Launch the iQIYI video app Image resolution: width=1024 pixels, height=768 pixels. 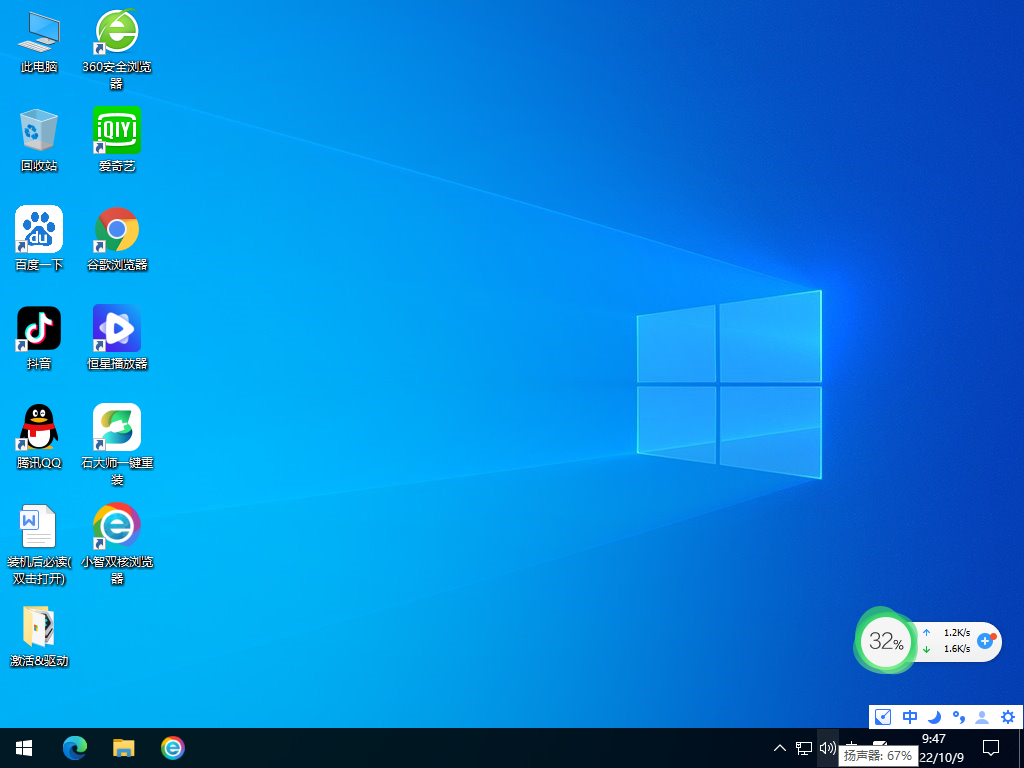[116, 130]
